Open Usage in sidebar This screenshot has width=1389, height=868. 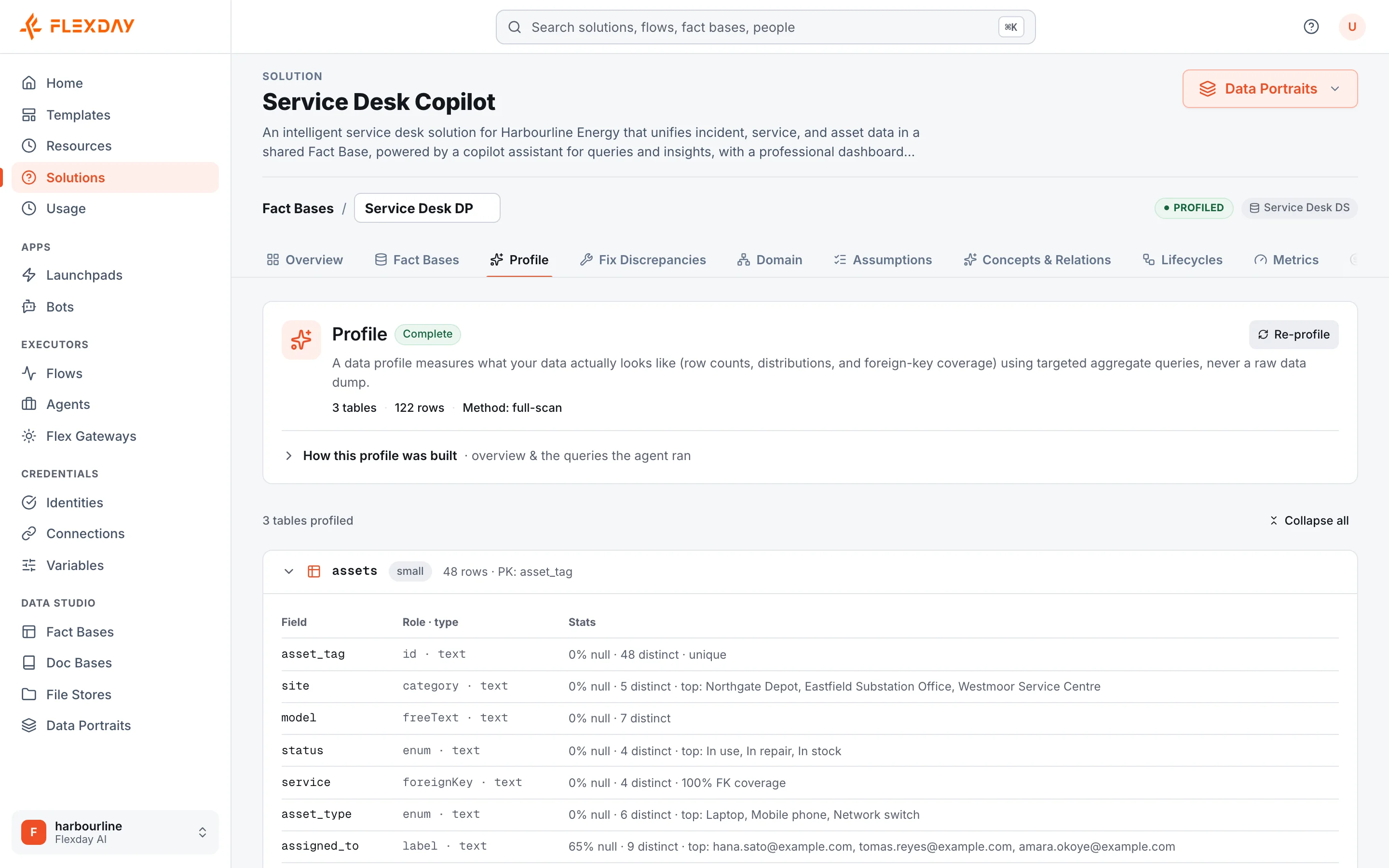pos(115,208)
